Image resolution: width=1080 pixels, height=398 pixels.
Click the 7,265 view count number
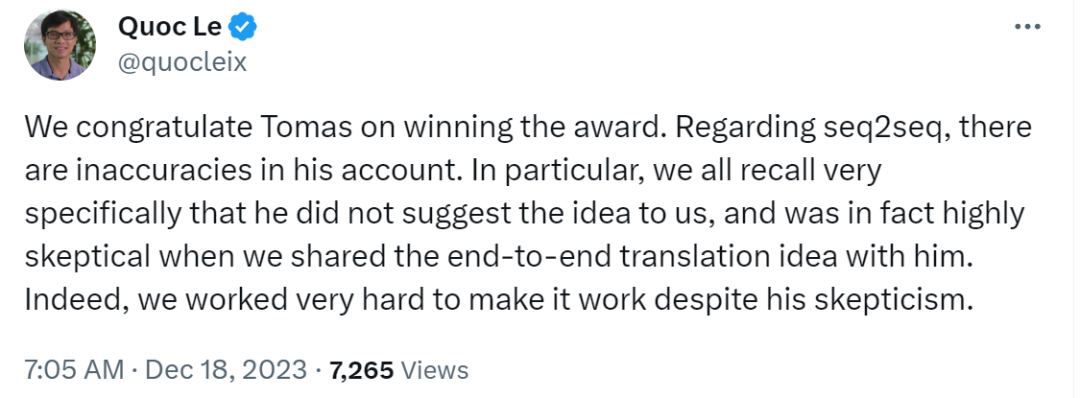click(x=362, y=370)
